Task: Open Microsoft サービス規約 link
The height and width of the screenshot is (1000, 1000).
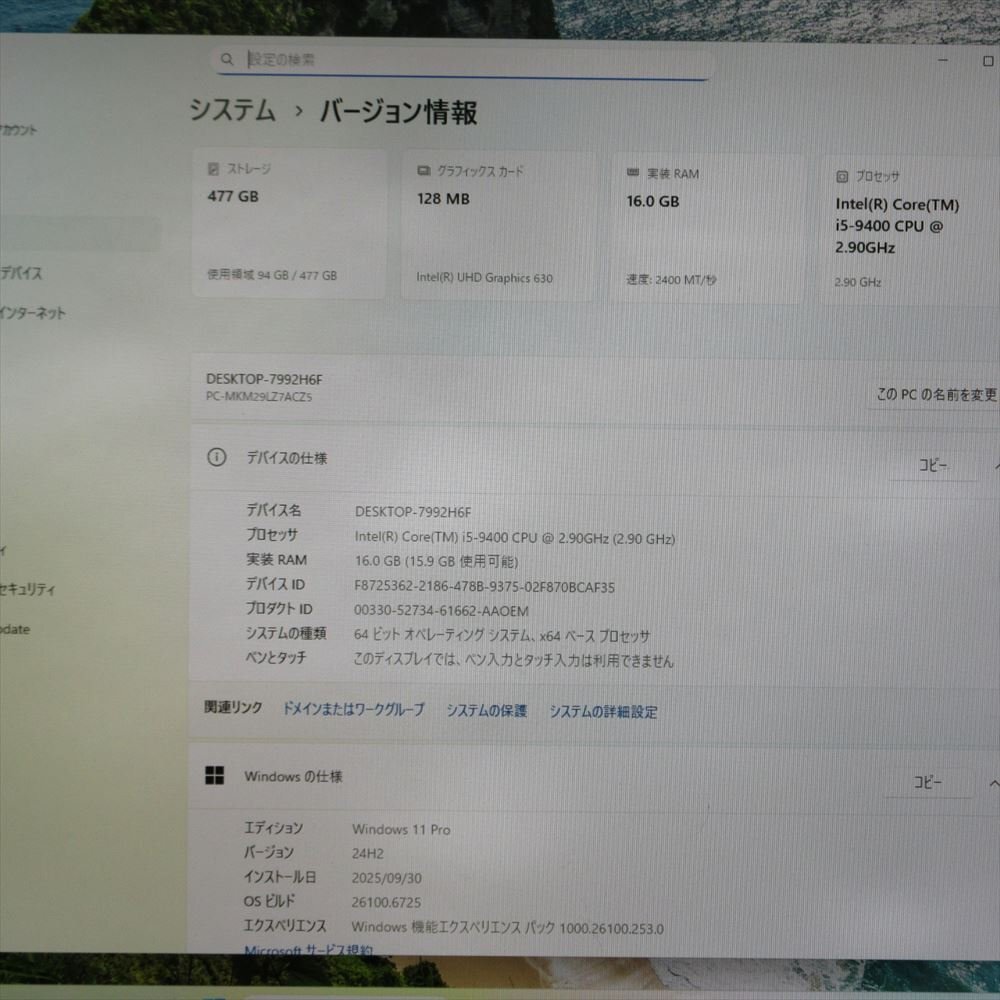Action: point(309,950)
